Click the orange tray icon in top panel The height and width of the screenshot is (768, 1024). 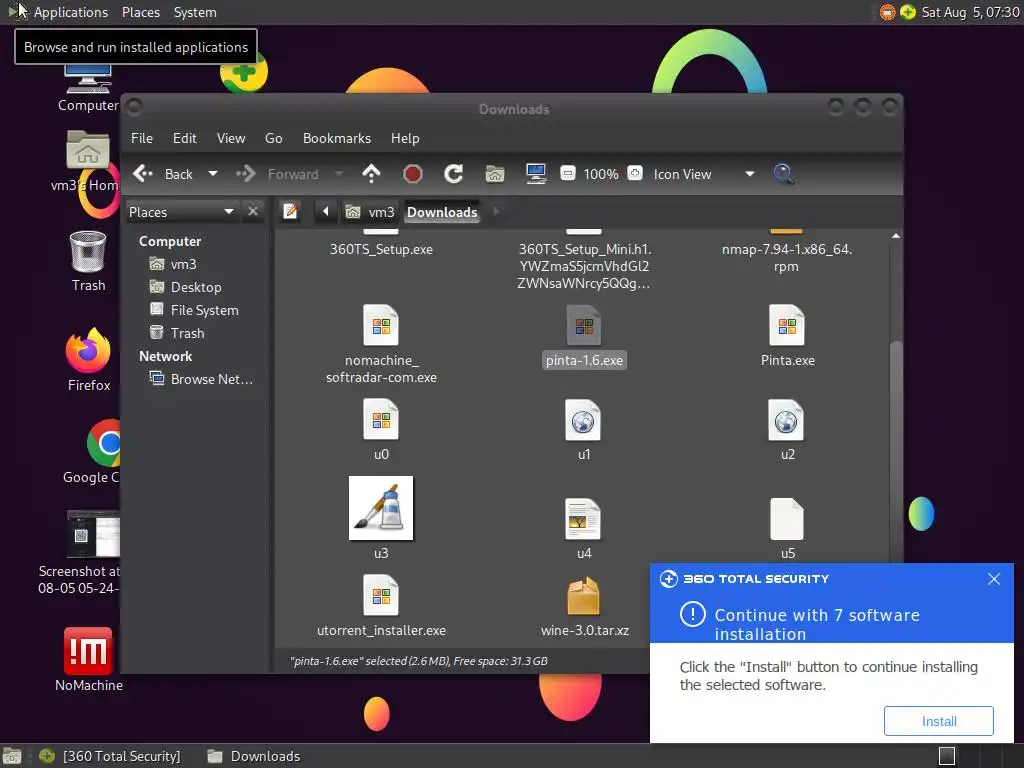pyautogui.click(x=887, y=12)
